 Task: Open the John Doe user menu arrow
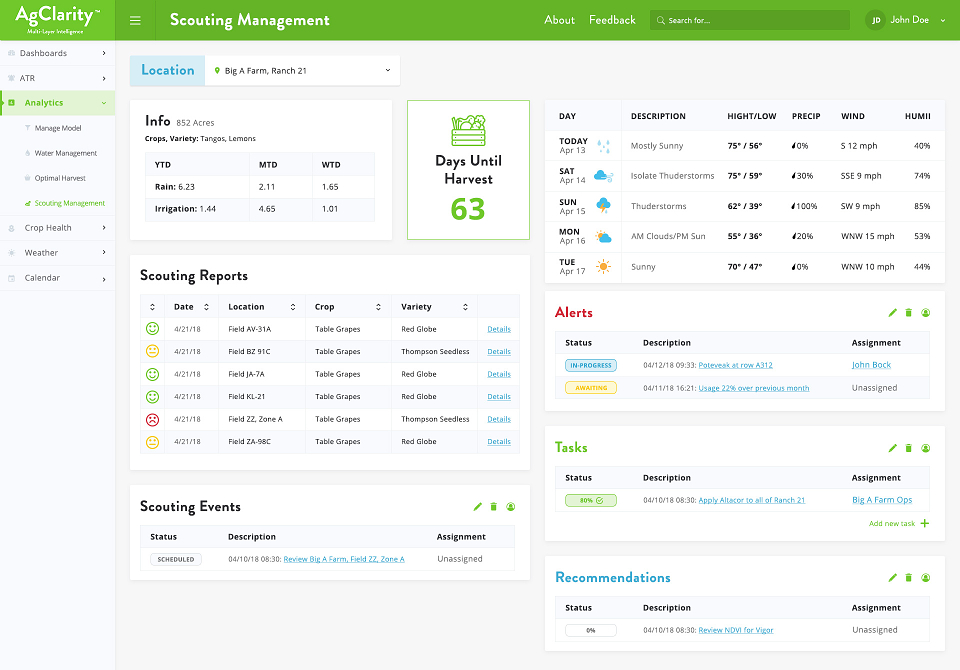pyautogui.click(x=943, y=20)
